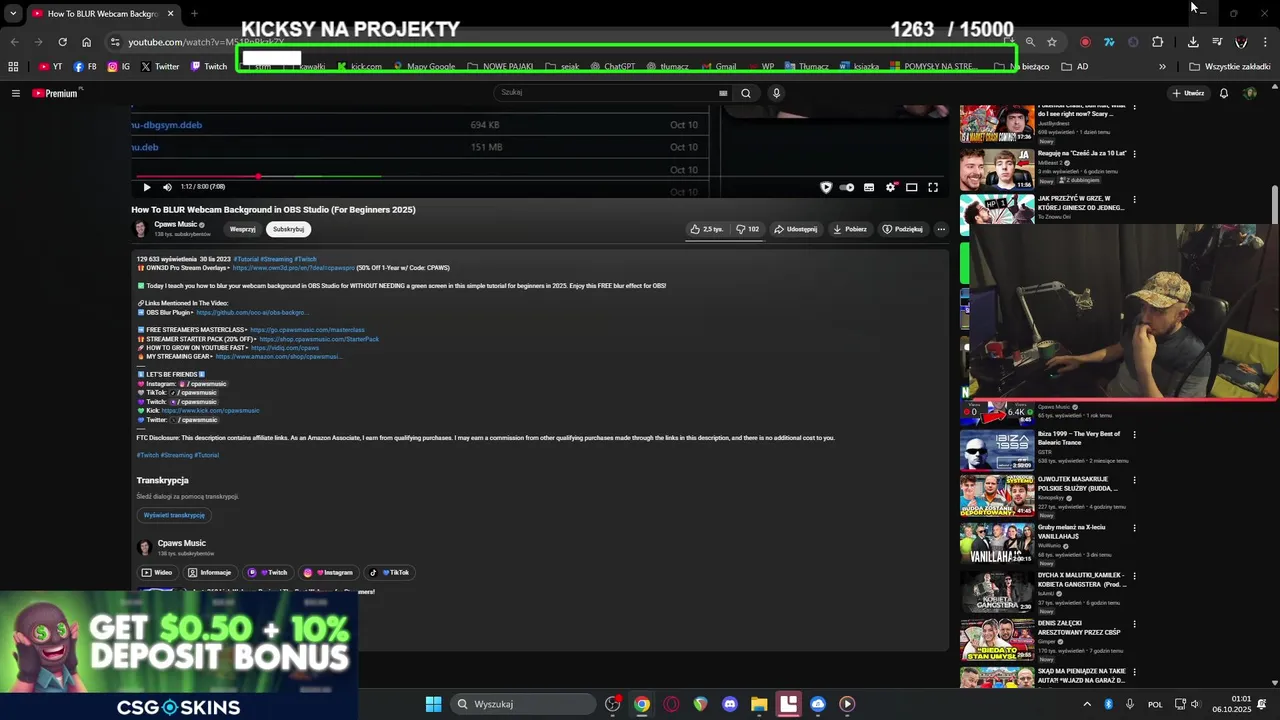Close the How To BLUR Webcam tab
Viewport: 1280px width, 720px height.
click(x=170, y=14)
